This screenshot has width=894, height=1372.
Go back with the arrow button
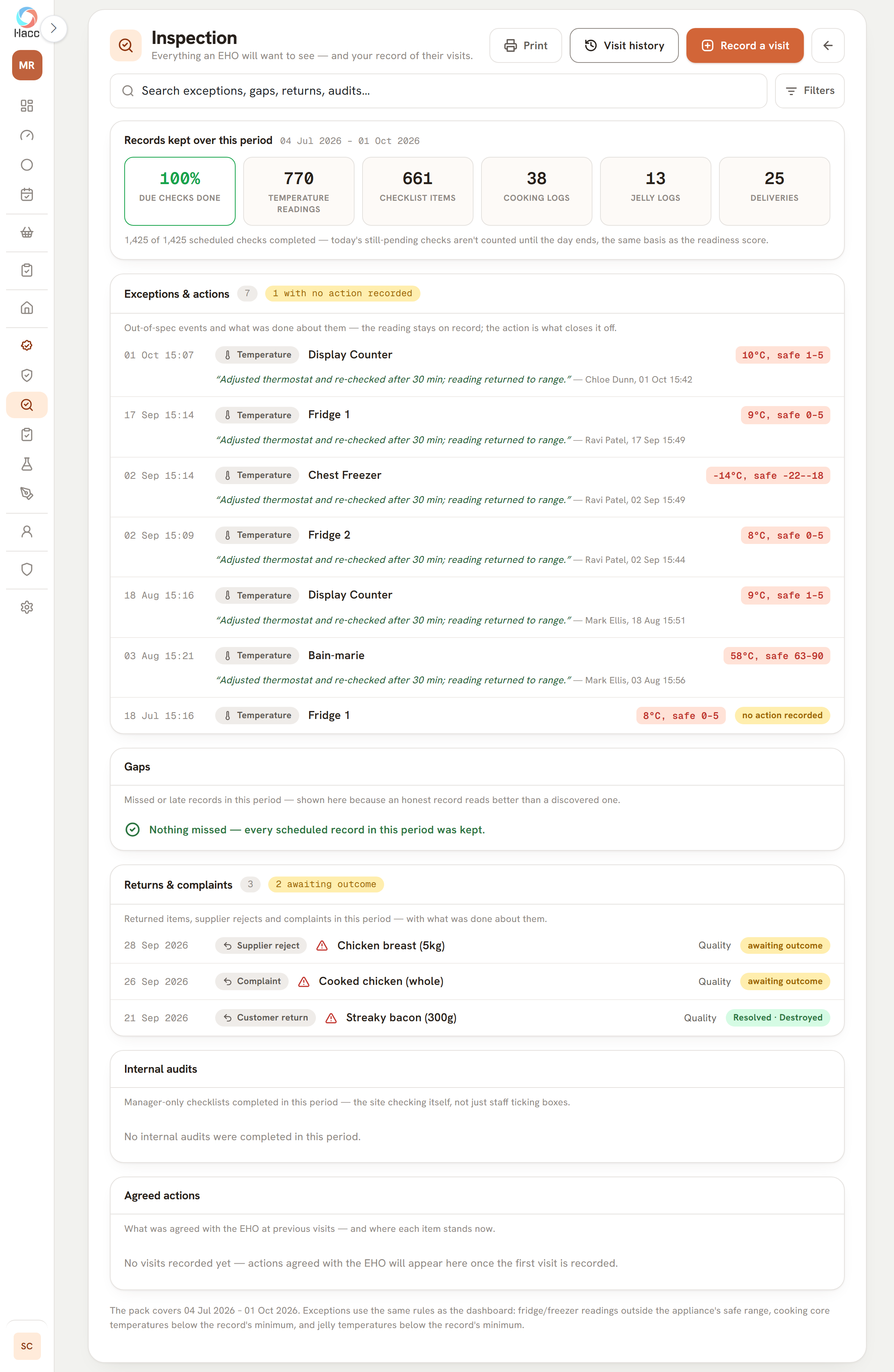828,45
